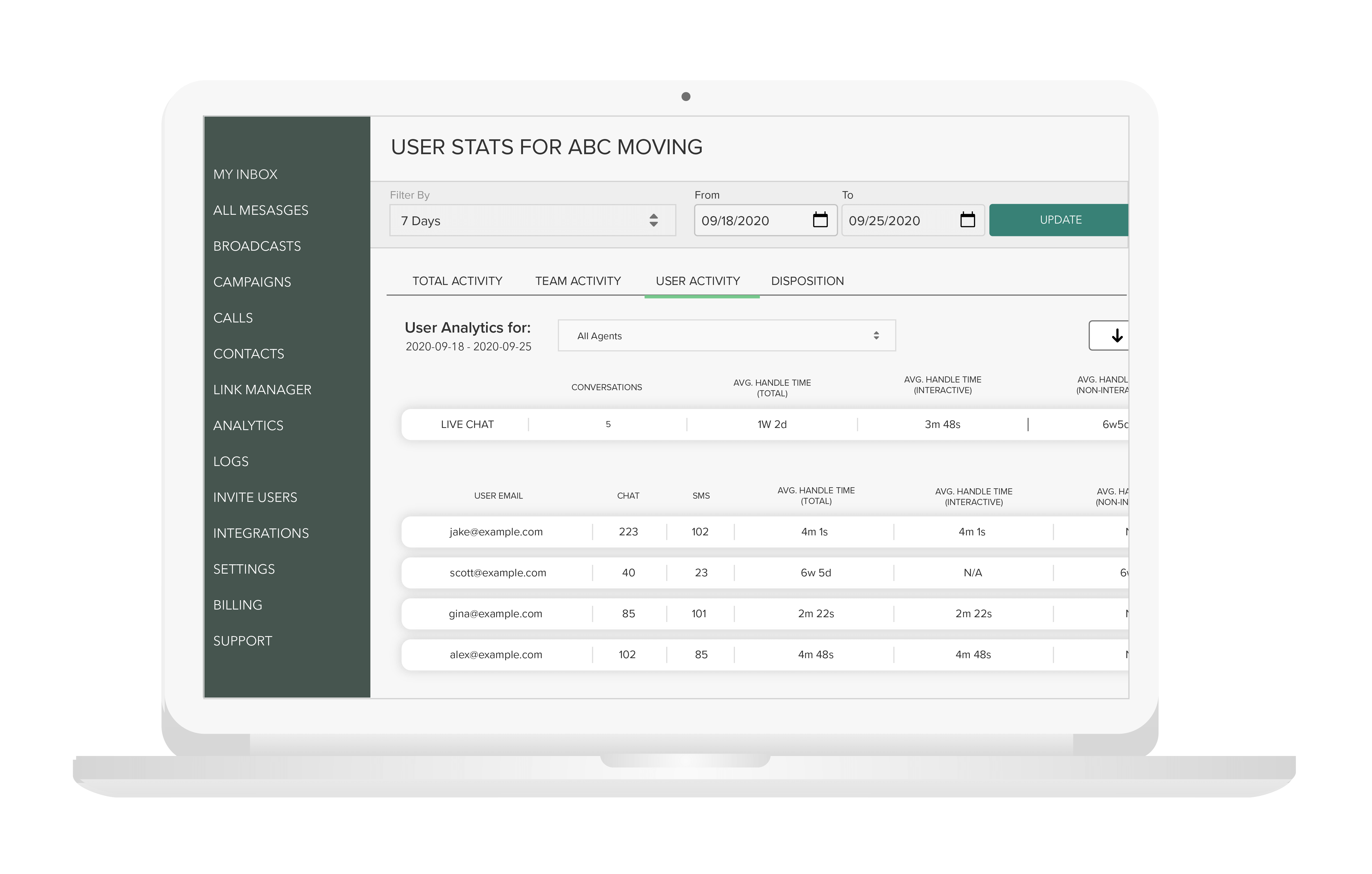Open Integrations in the sidebar
The height and width of the screenshot is (874, 1372).
261,533
